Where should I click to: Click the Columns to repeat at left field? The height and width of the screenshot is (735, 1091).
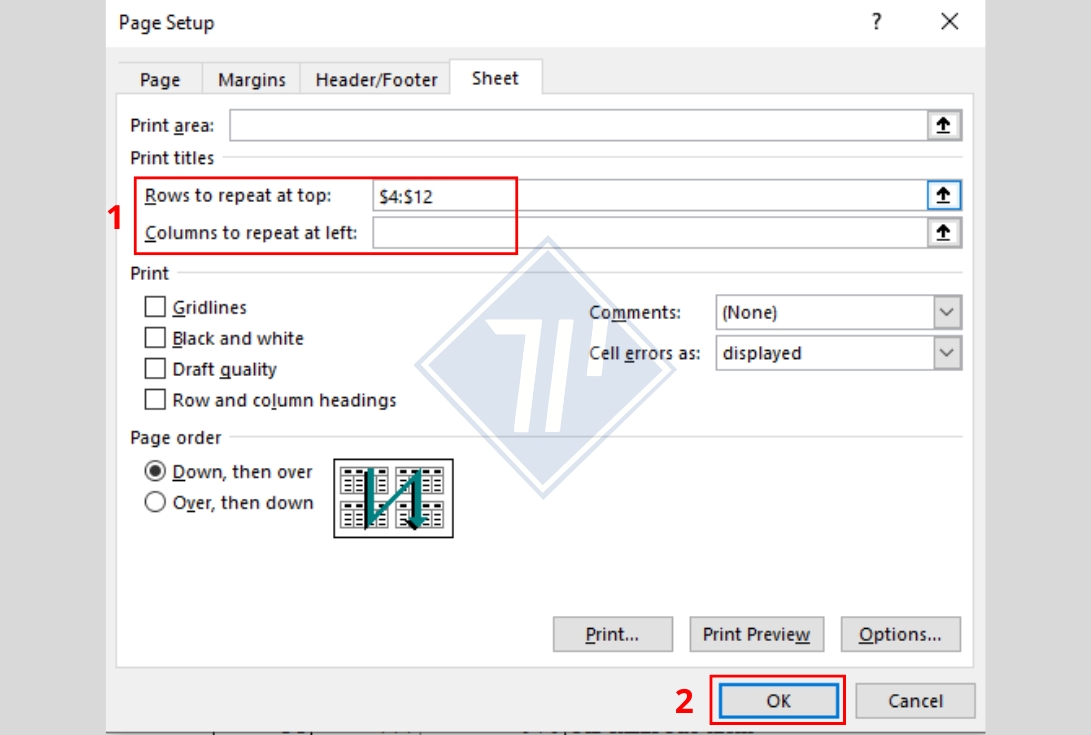point(650,232)
